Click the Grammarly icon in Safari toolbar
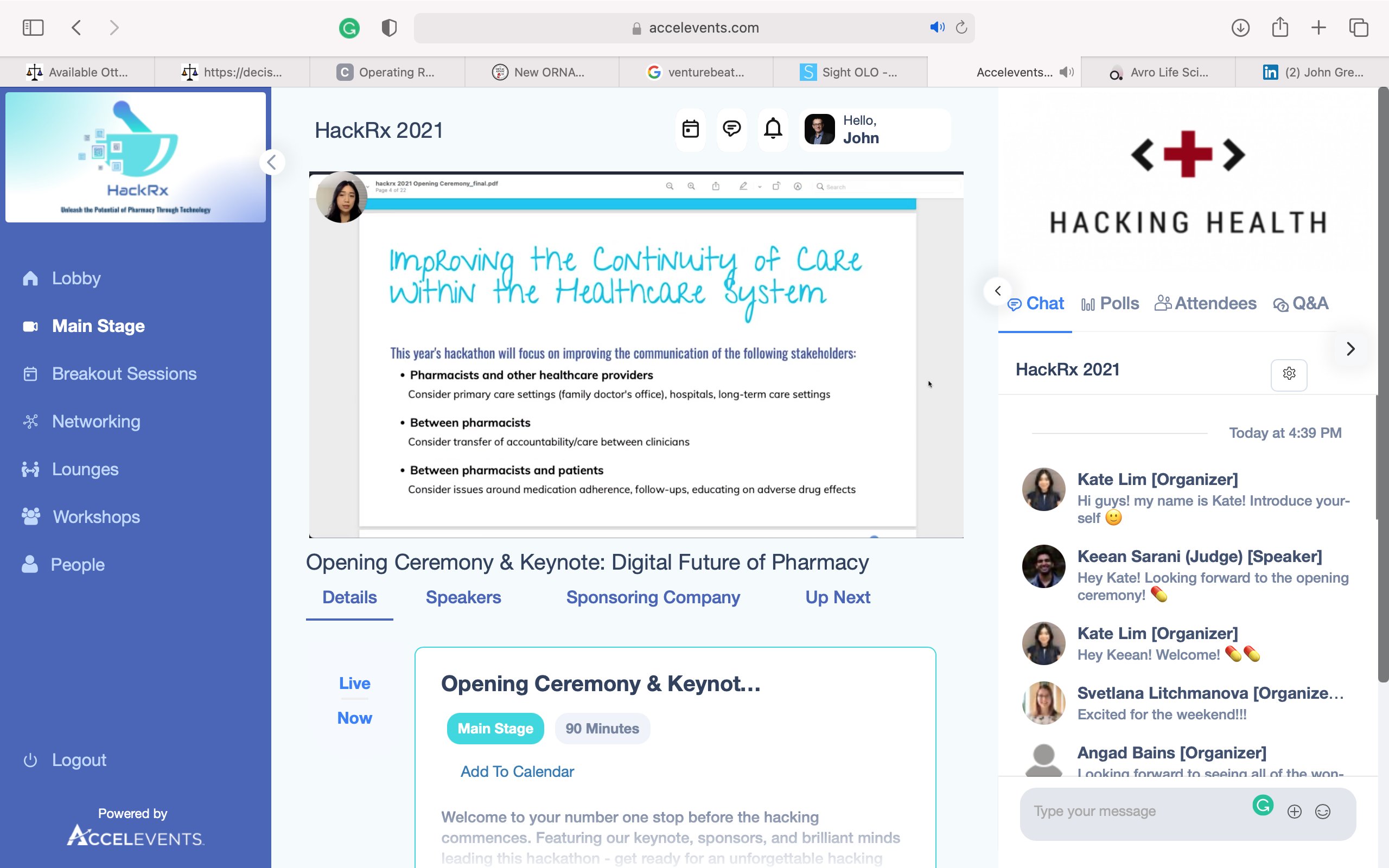1389x868 pixels. [x=349, y=28]
